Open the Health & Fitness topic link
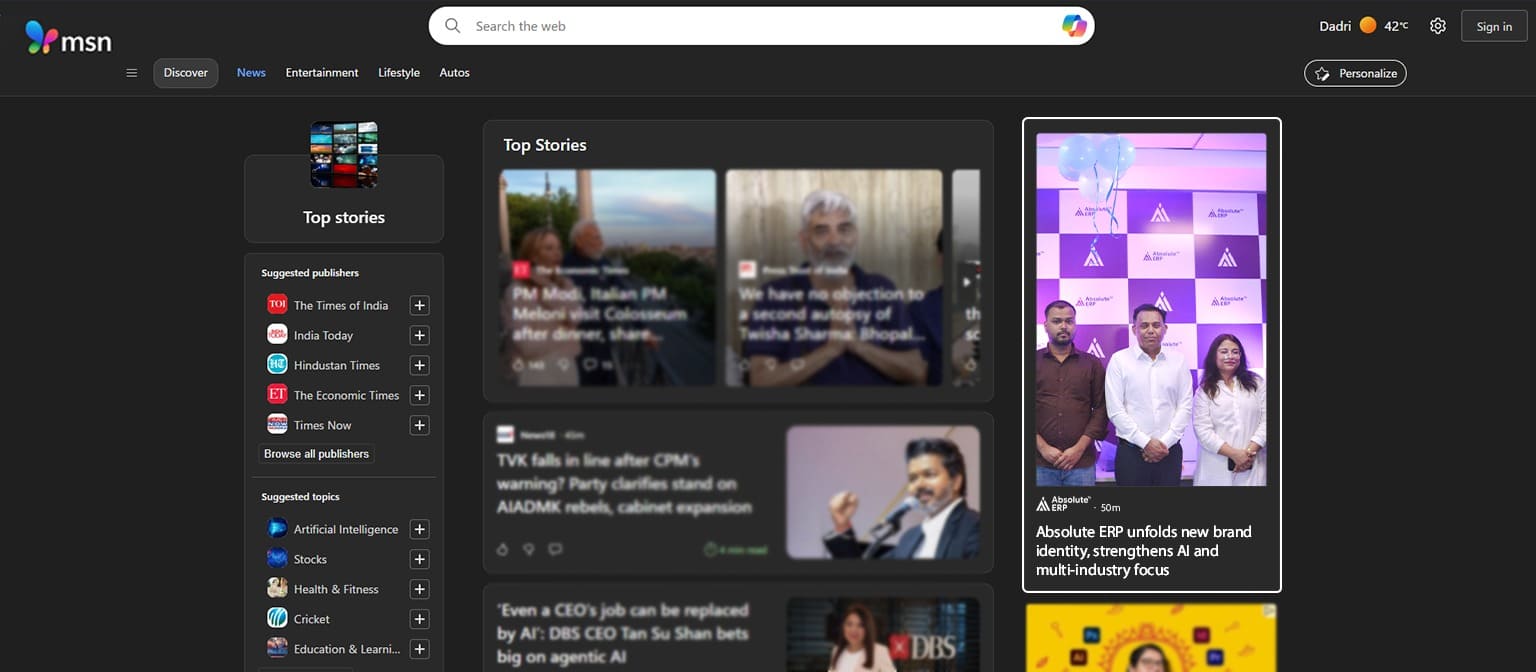 point(336,589)
